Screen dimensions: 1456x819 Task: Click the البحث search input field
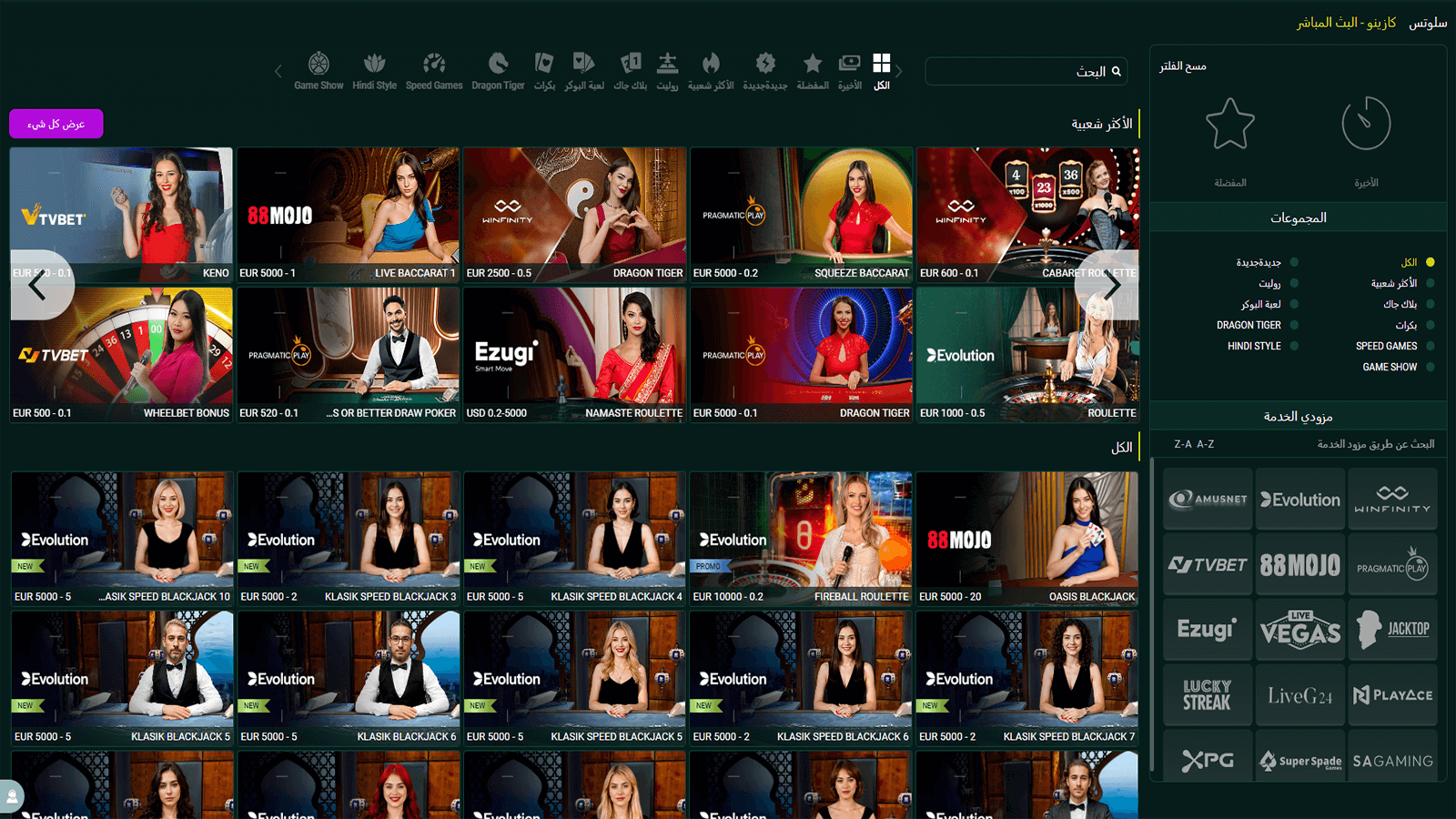pyautogui.click(x=1026, y=71)
